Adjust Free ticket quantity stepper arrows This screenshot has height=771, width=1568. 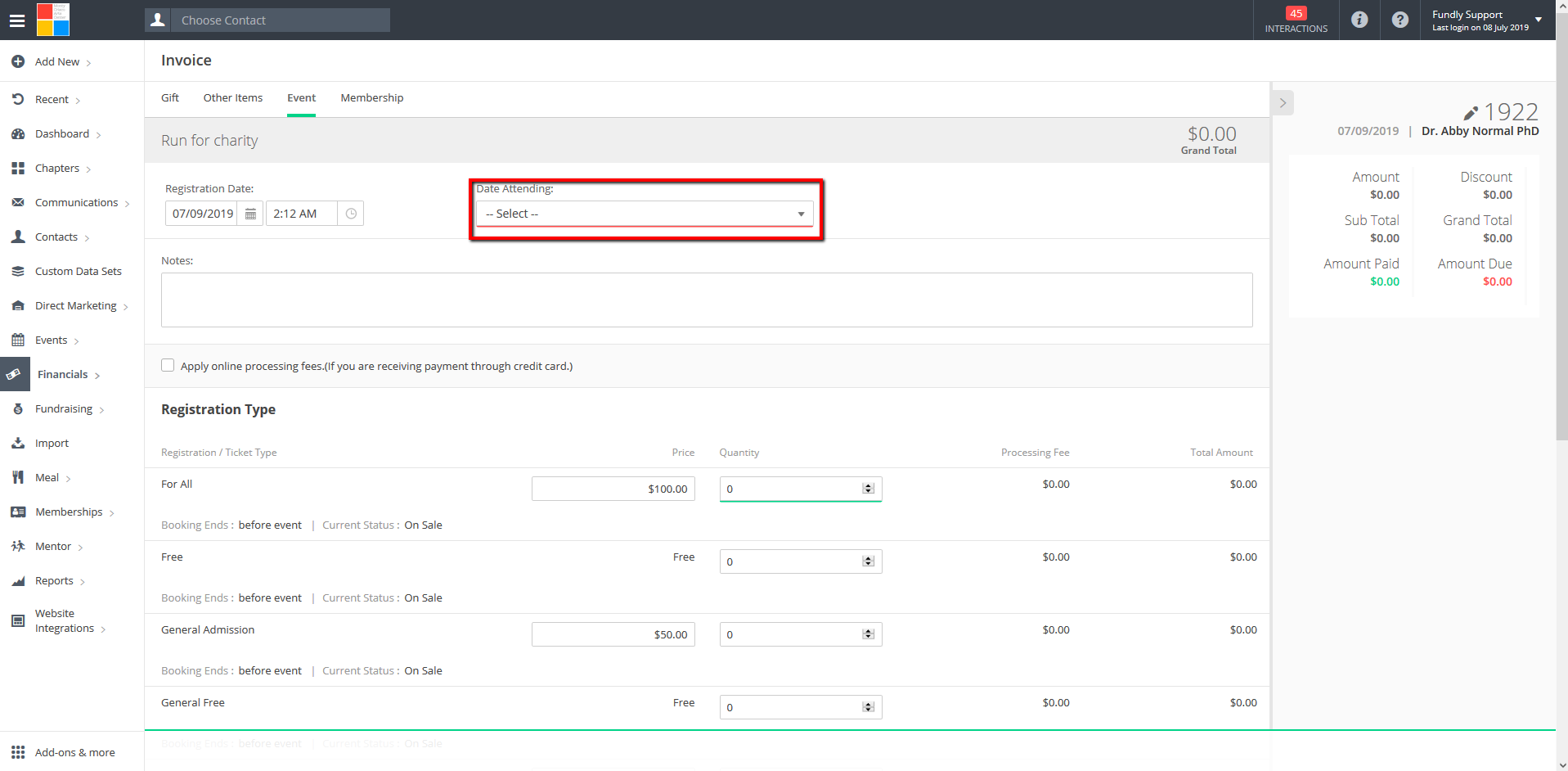coord(869,561)
